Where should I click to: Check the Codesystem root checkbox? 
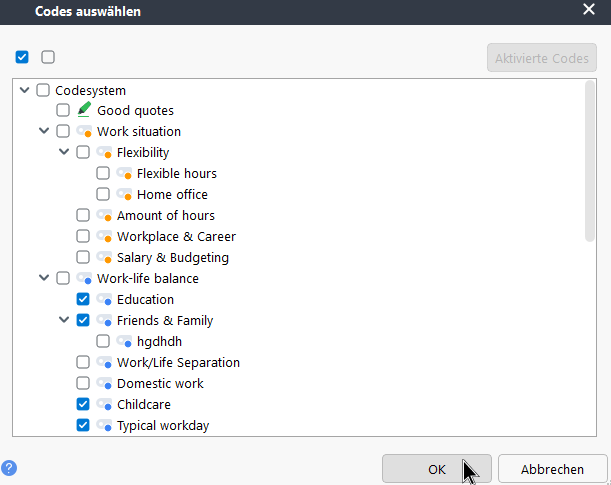click(x=43, y=90)
